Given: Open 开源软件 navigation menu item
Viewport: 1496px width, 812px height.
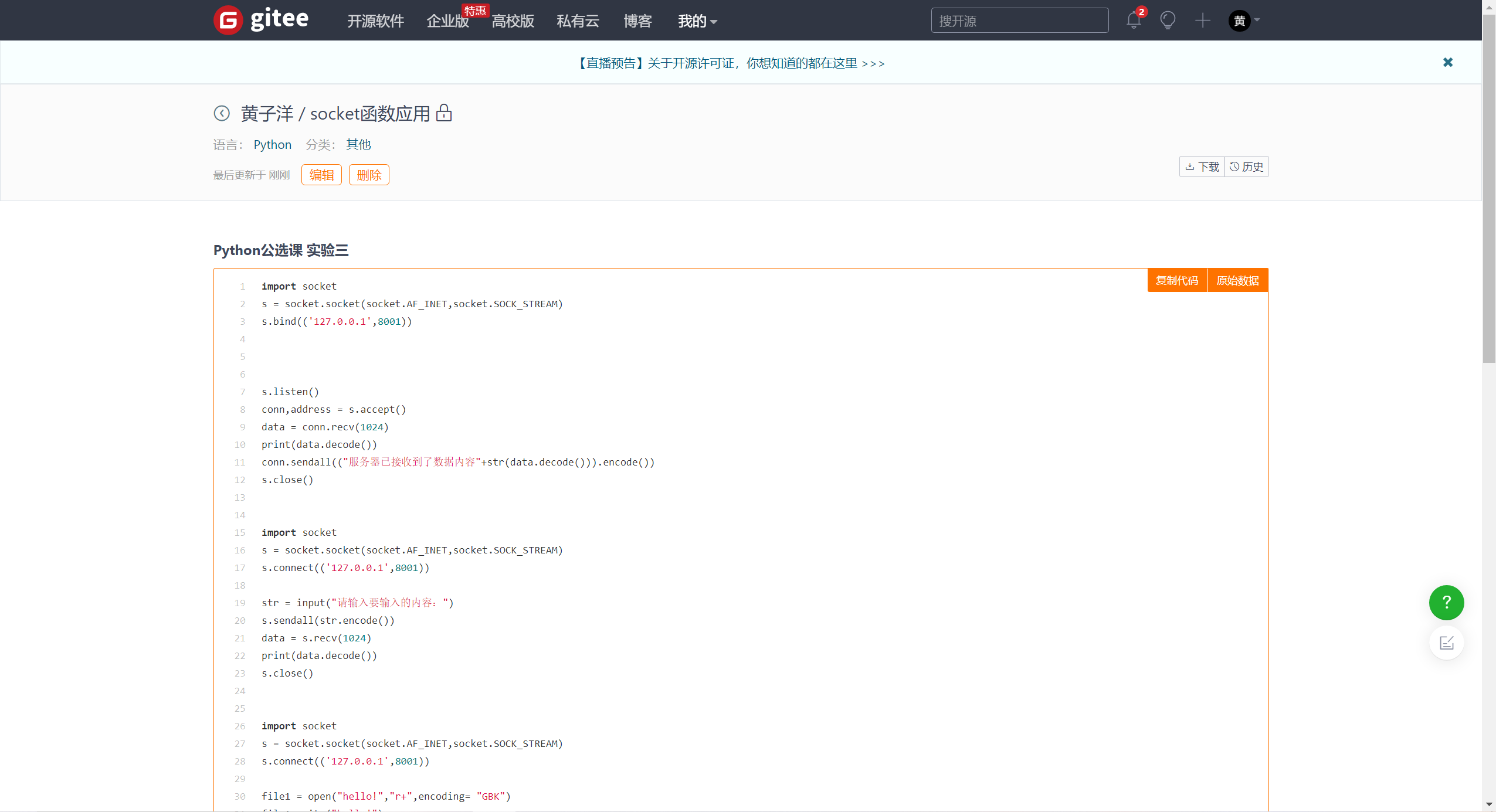Looking at the screenshot, I should pos(375,21).
